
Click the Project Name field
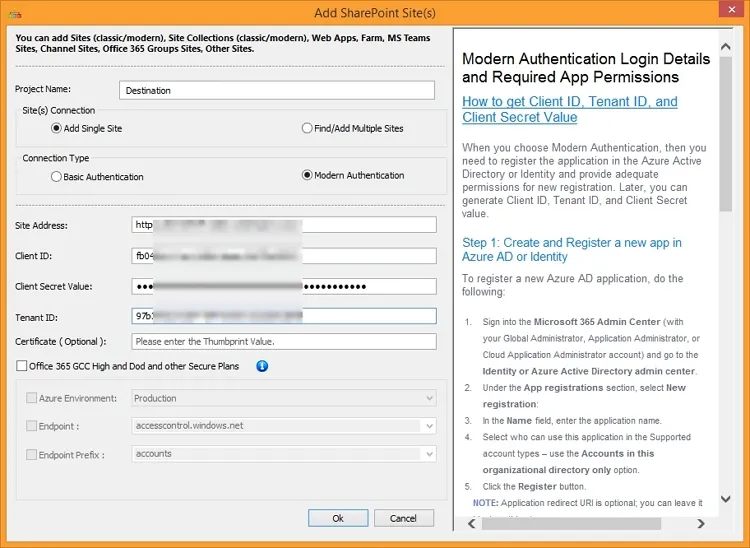(277, 90)
